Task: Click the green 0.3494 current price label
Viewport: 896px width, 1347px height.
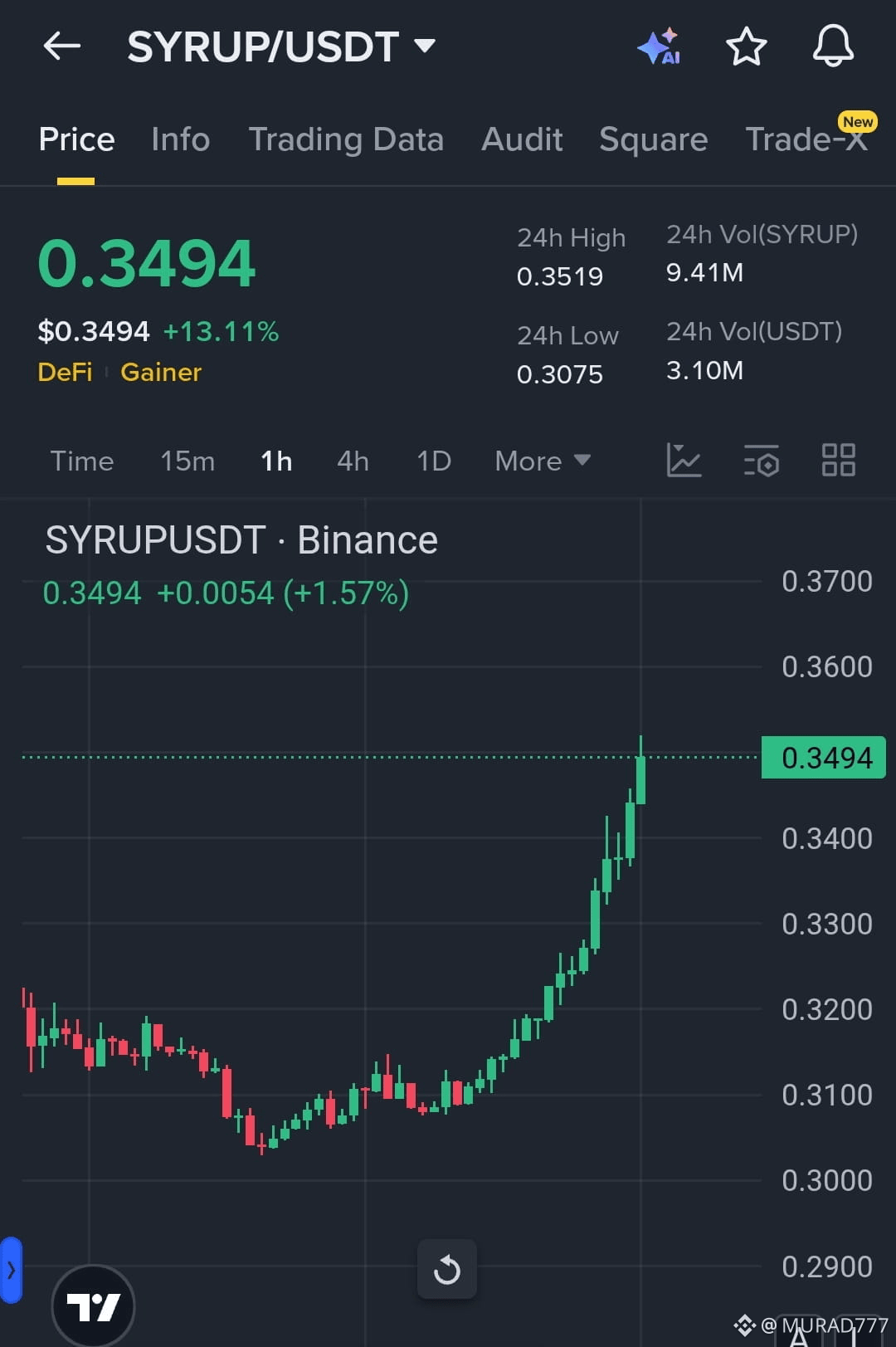Action: tap(824, 758)
